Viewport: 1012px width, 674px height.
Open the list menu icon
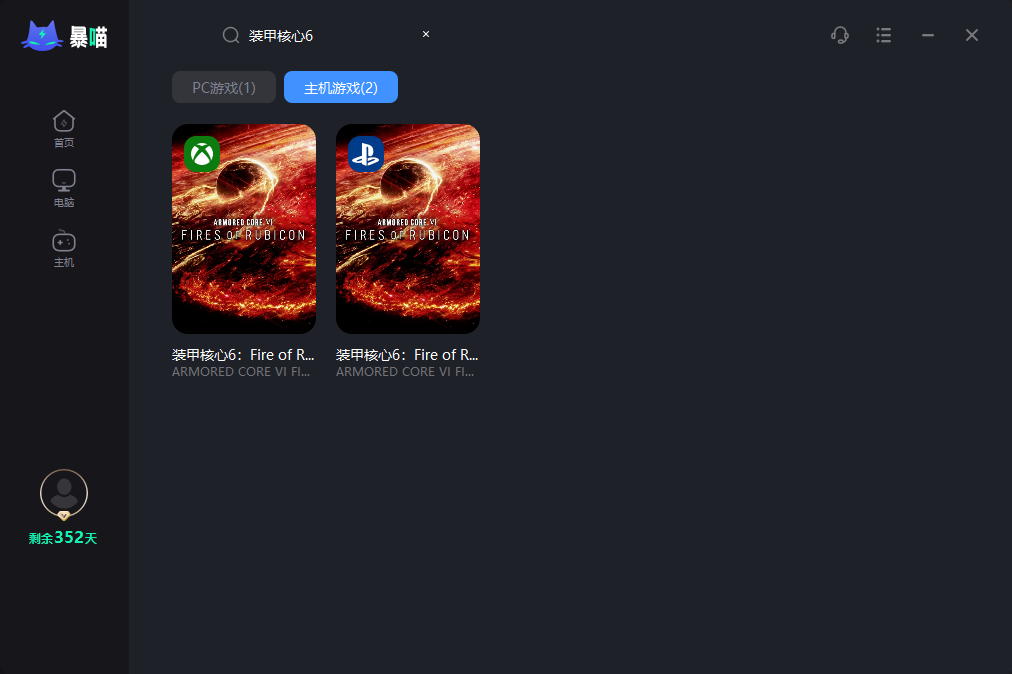click(x=884, y=35)
